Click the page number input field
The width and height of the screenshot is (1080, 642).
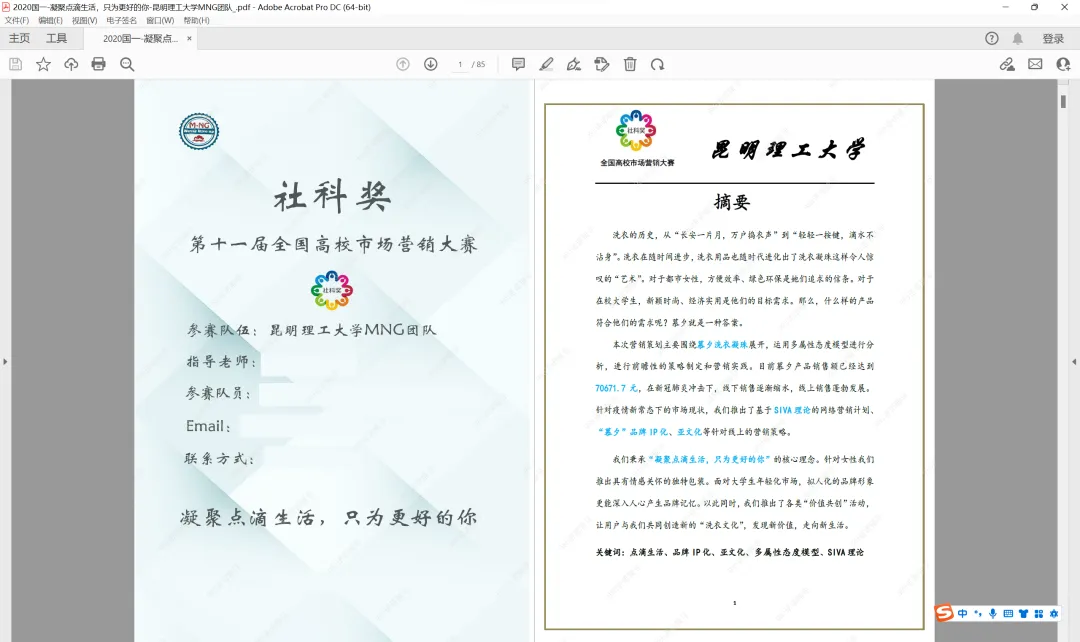(x=459, y=64)
